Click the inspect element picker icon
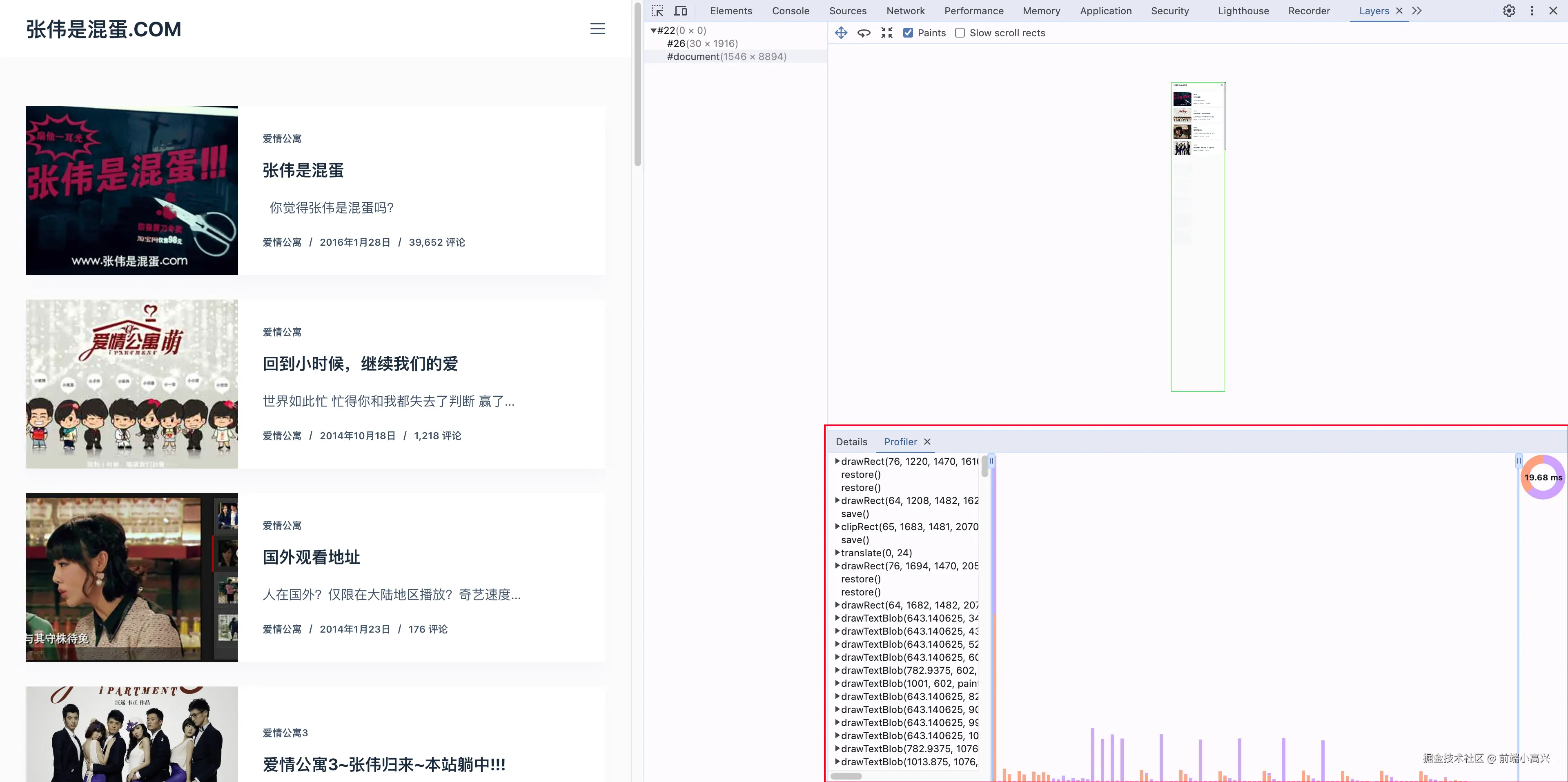 (657, 11)
